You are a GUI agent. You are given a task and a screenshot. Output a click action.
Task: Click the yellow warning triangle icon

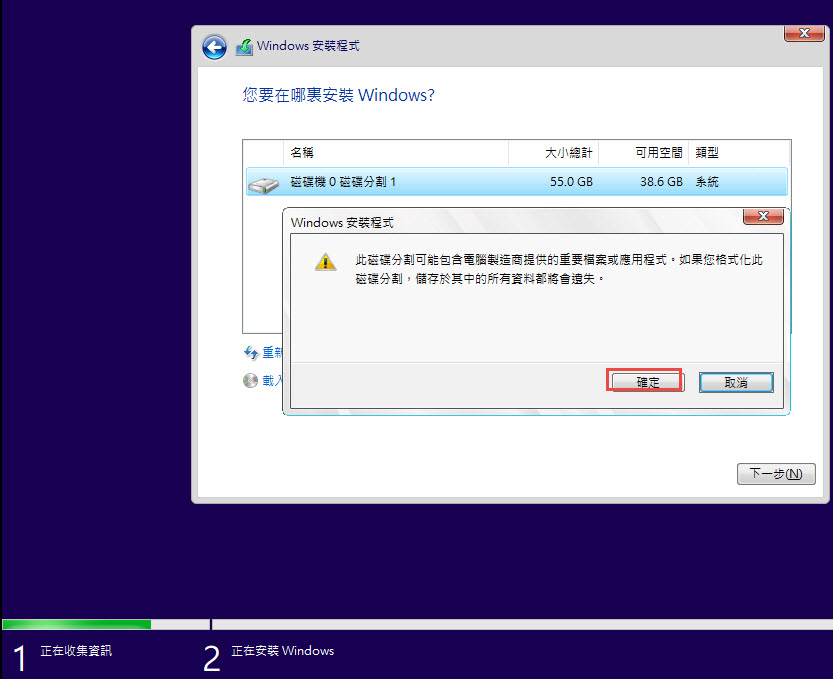(x=325, y=262)
